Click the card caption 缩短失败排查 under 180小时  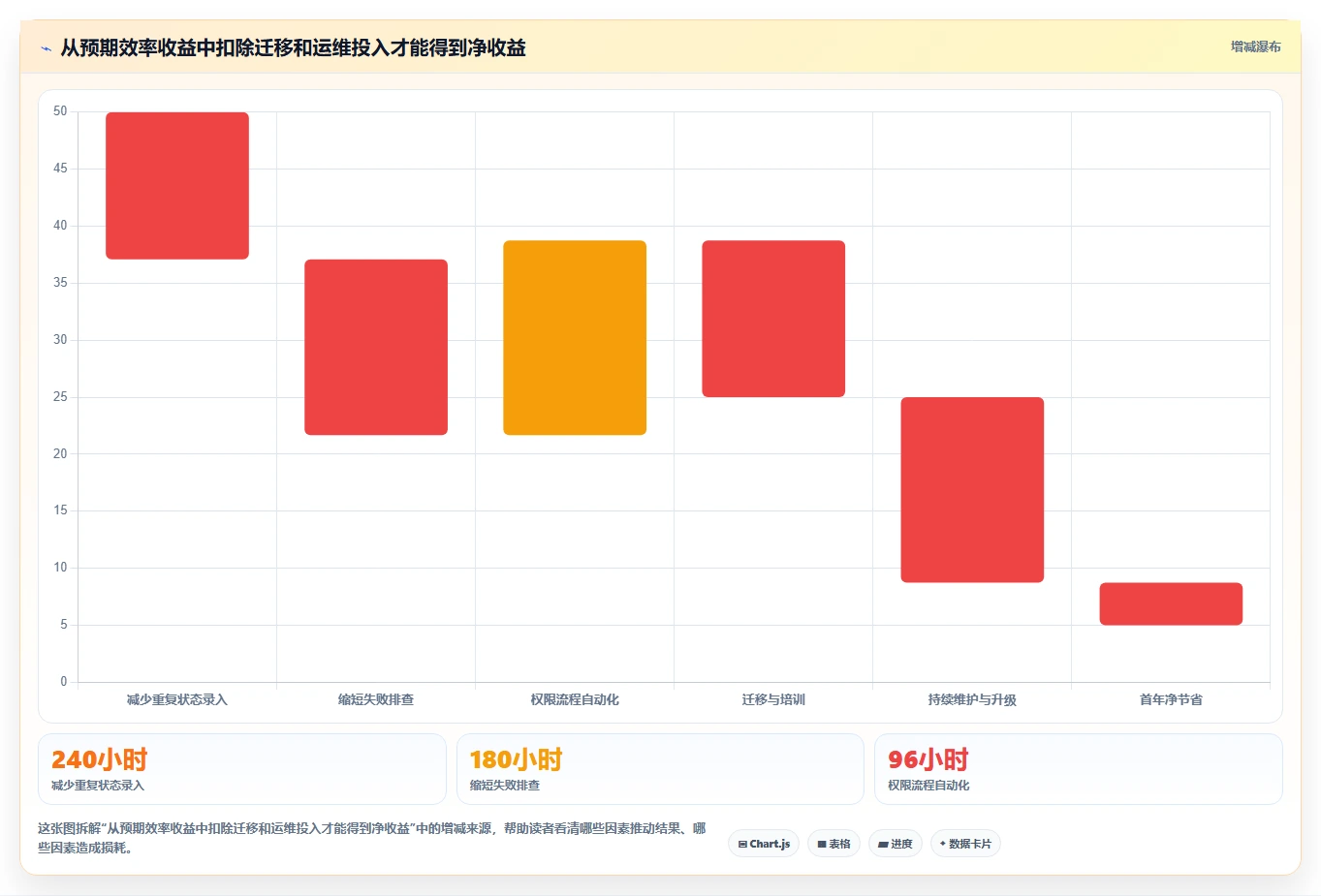click(x=505, y=786)
